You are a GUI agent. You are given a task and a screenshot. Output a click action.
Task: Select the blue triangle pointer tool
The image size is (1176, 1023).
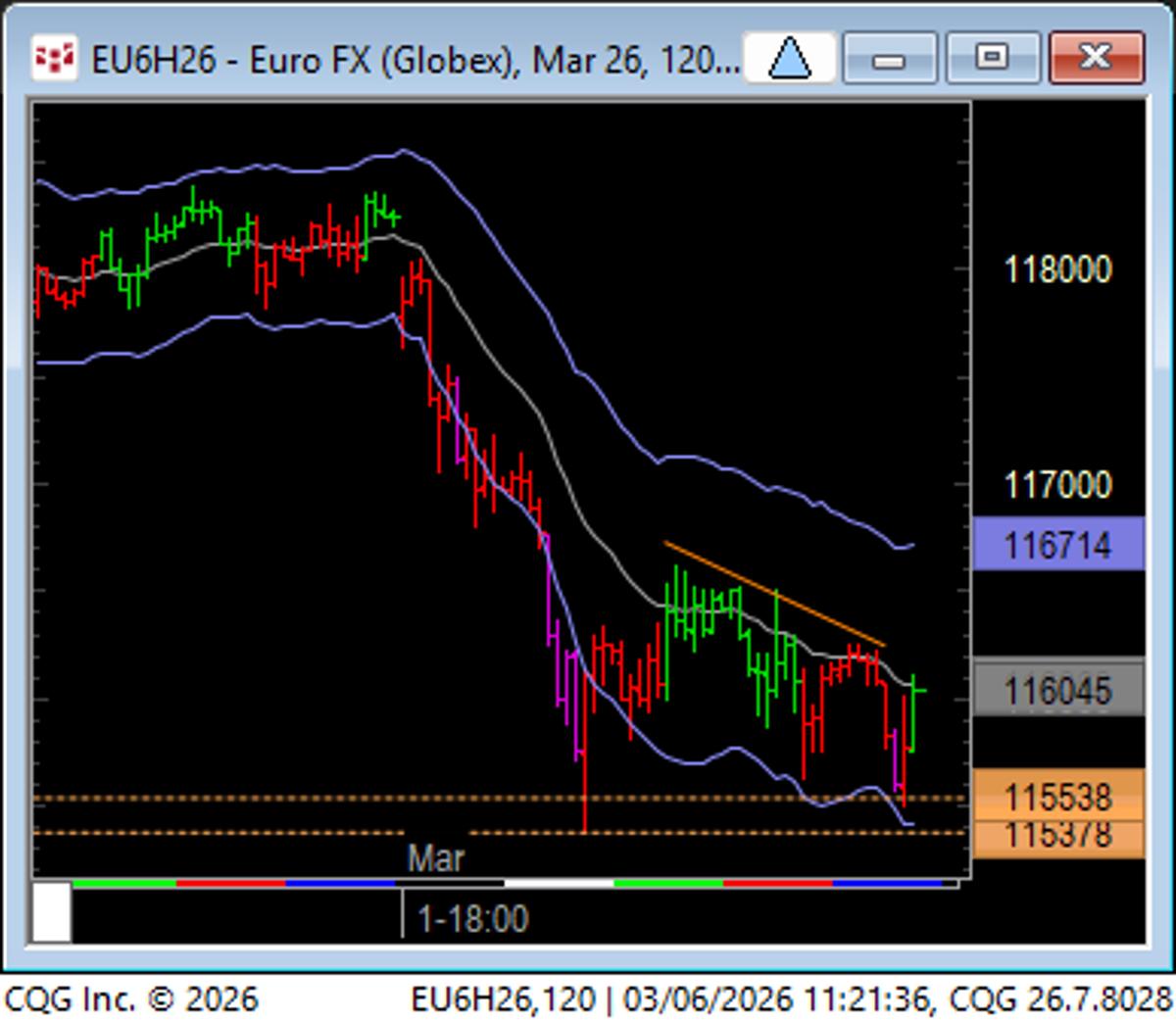point(790,60)
